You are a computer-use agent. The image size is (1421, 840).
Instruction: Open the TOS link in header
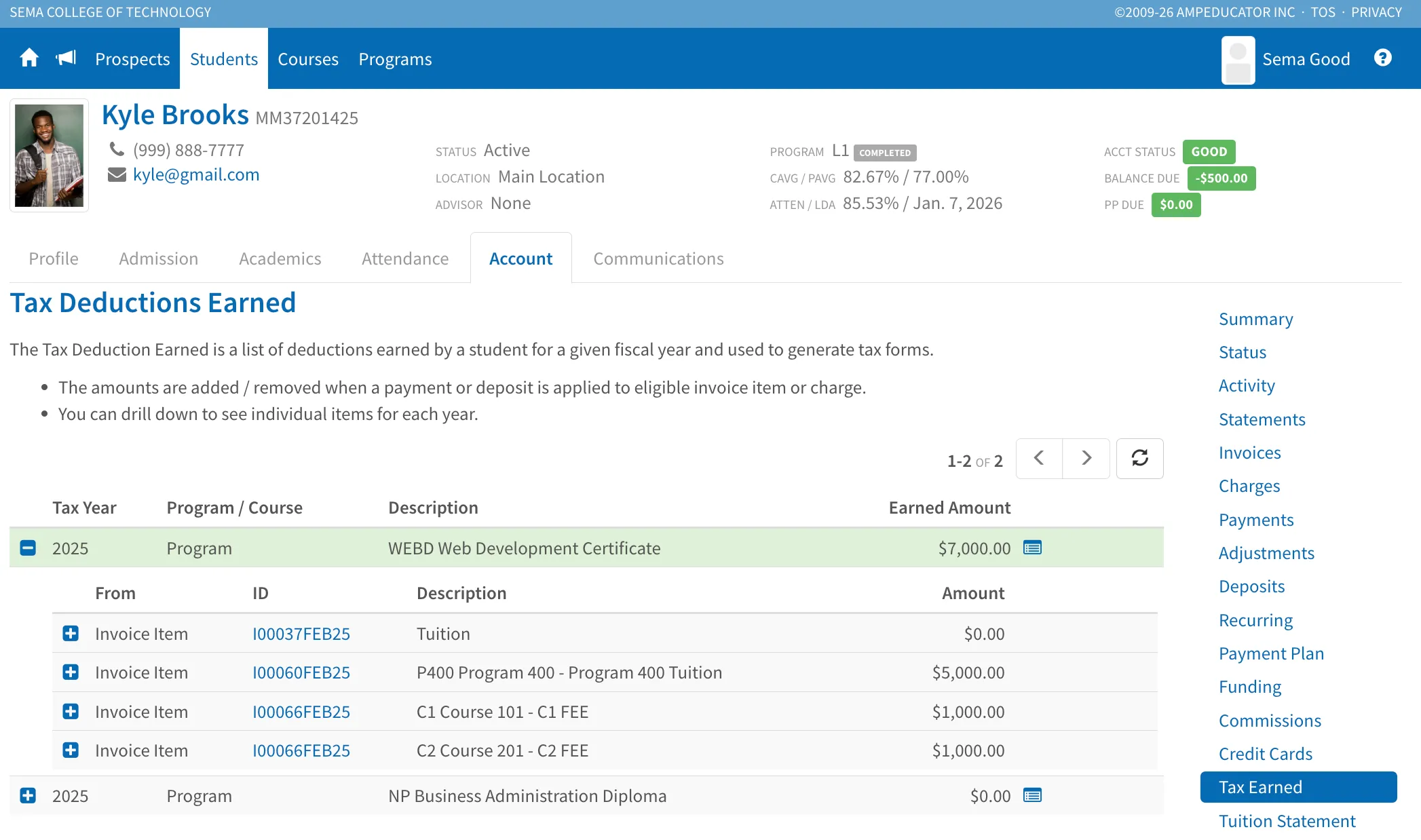click(1322, 12)
